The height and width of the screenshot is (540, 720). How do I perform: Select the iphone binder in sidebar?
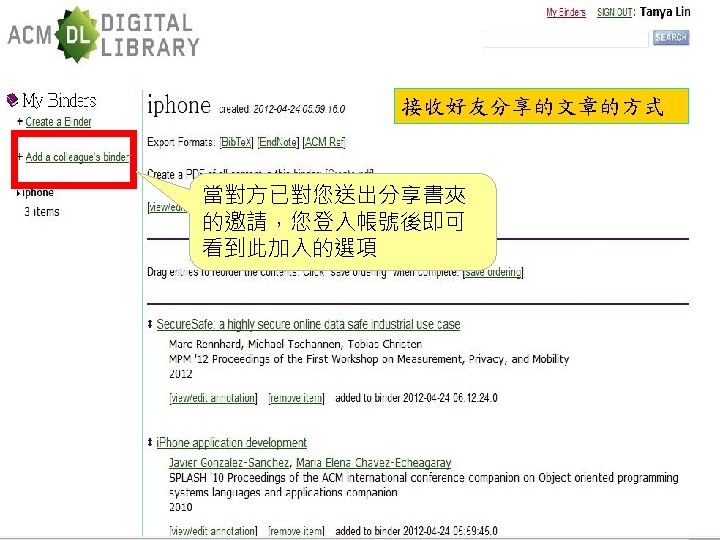[37, 192]
